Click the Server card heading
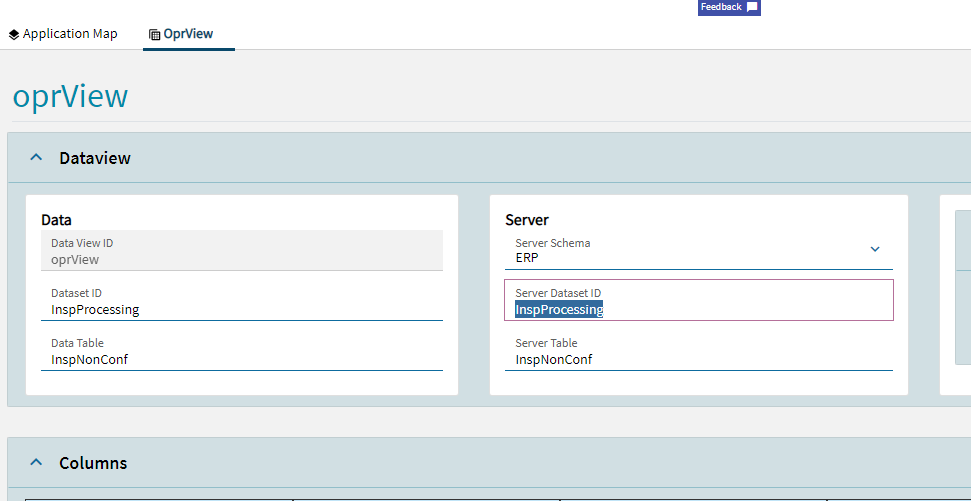The image size is (971, 501). coord(527,219)
